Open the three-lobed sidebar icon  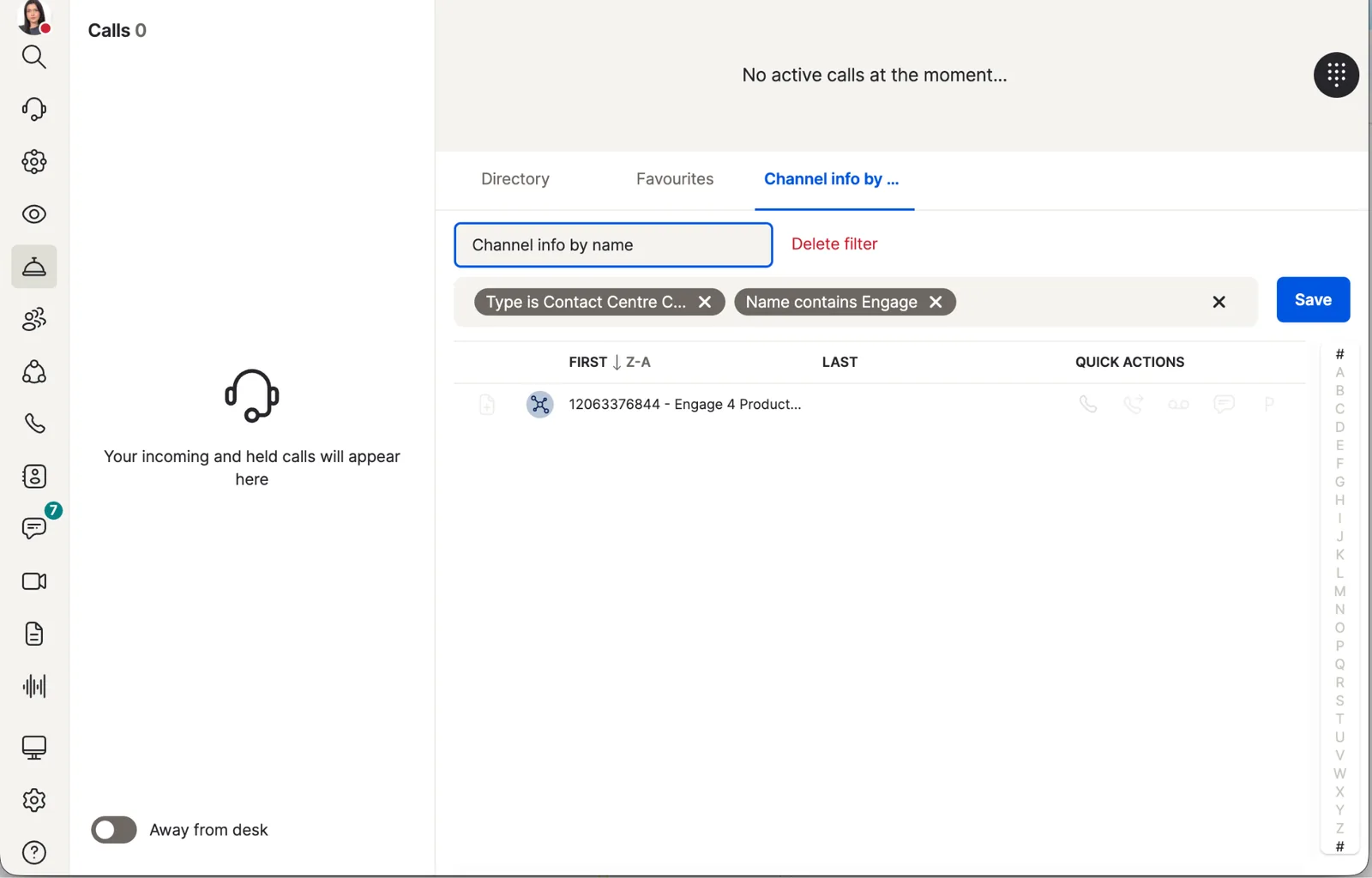coord(33,371)
